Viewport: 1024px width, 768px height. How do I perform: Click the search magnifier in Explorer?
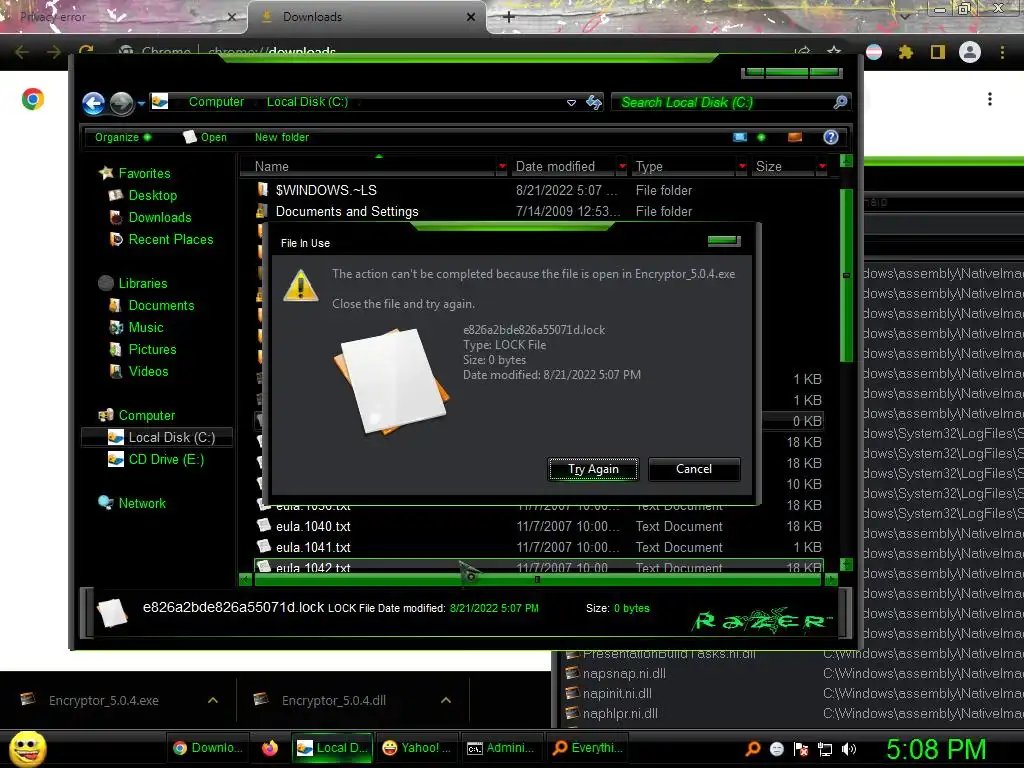[840, 103]
